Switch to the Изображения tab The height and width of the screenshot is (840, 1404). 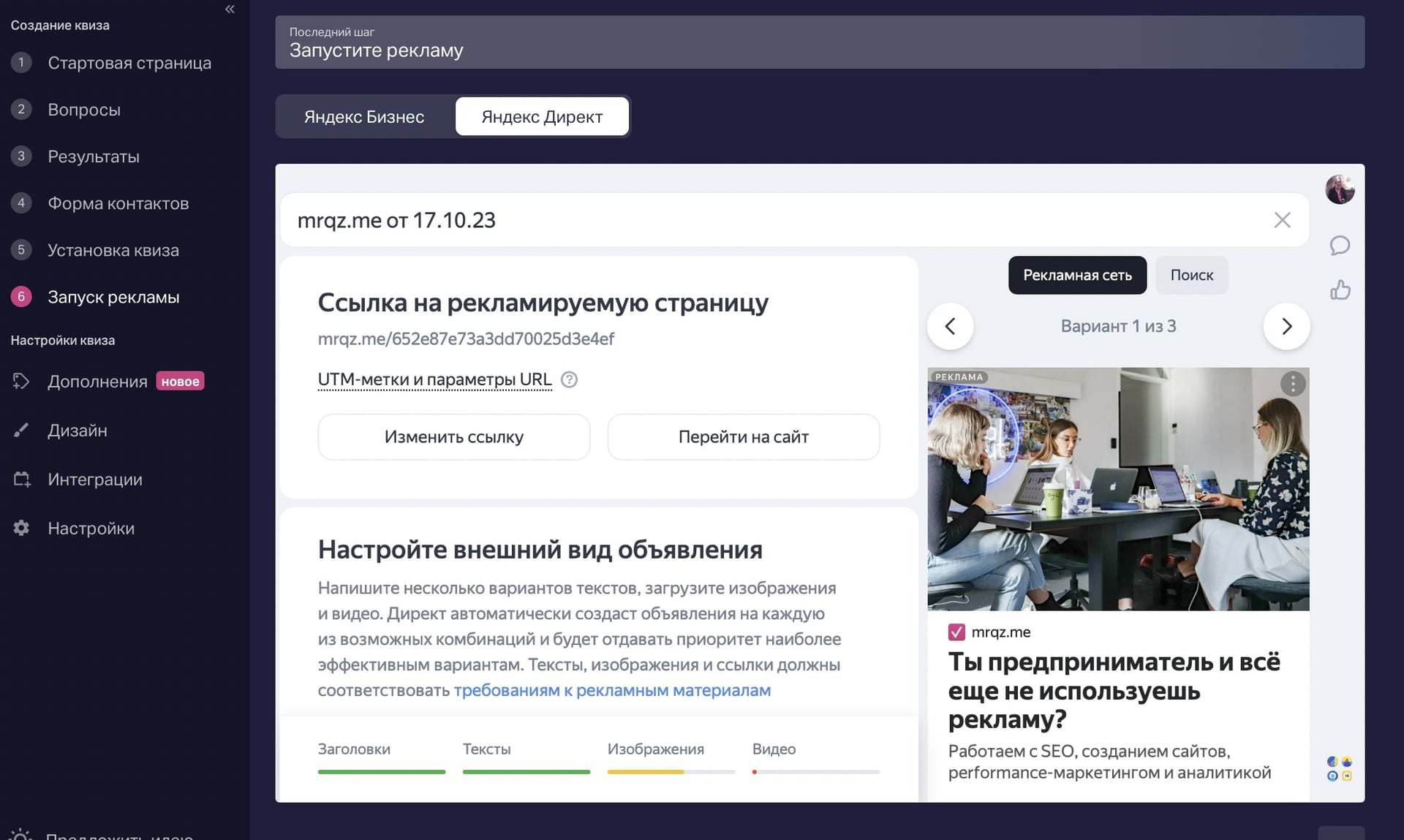pyautogui.click(x=655, y=749)
